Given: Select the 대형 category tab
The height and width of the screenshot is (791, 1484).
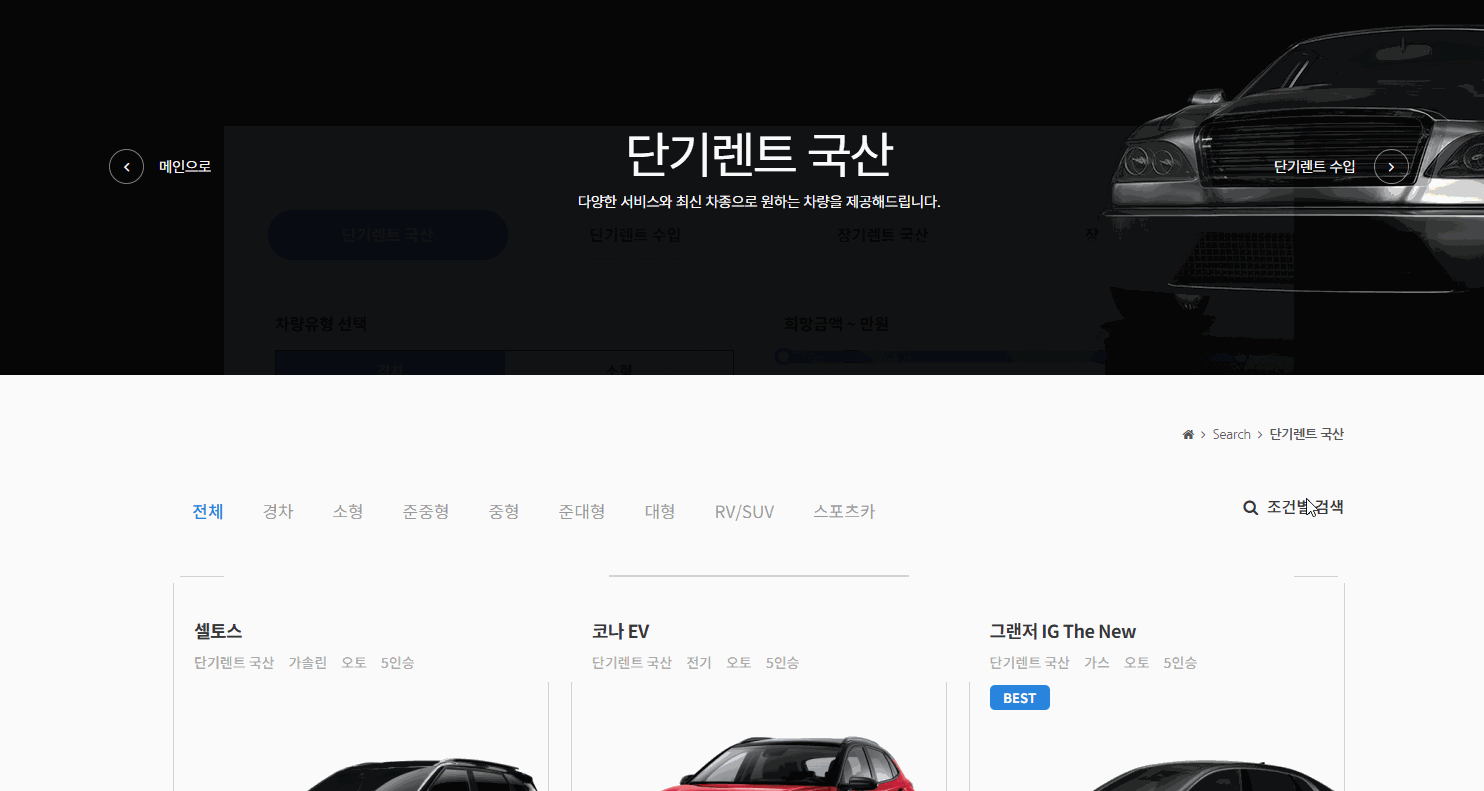Looking at the screenshot, I should (660, 512).
